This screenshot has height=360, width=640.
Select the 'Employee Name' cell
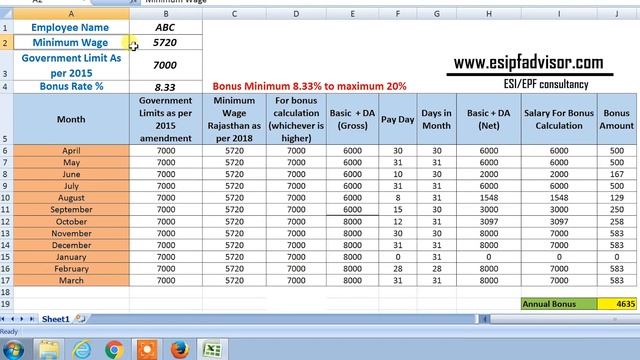(71, 27)
